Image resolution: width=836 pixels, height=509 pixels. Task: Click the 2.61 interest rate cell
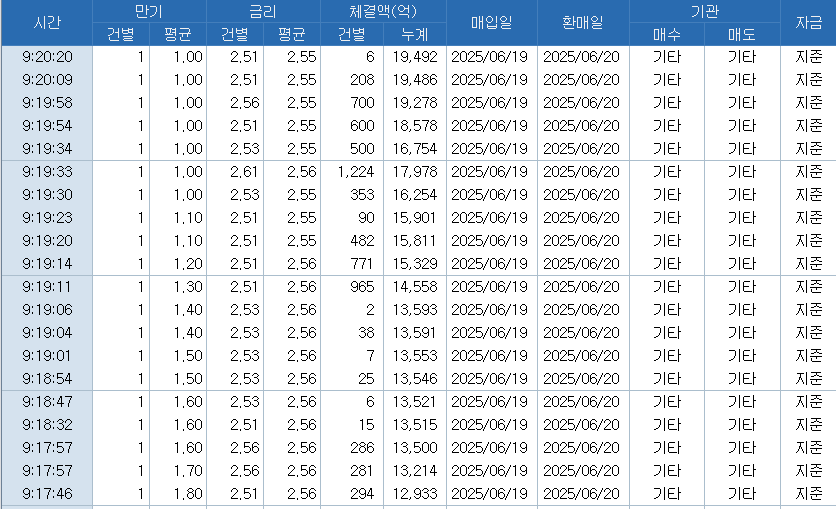pyautogui.click(x=244, y=172)
